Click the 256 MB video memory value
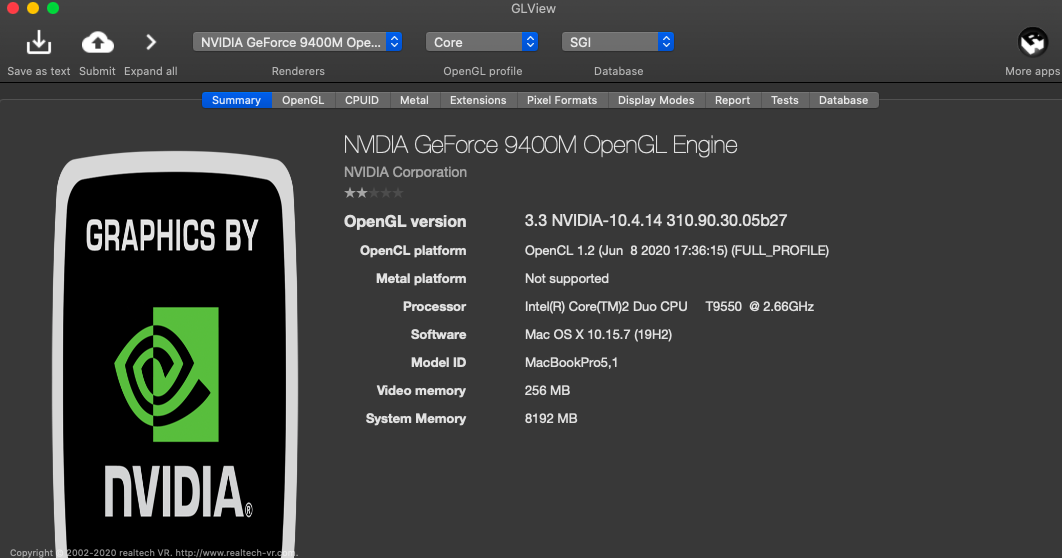This screenshot has height=558, width=1062. (x=547, y=391)
